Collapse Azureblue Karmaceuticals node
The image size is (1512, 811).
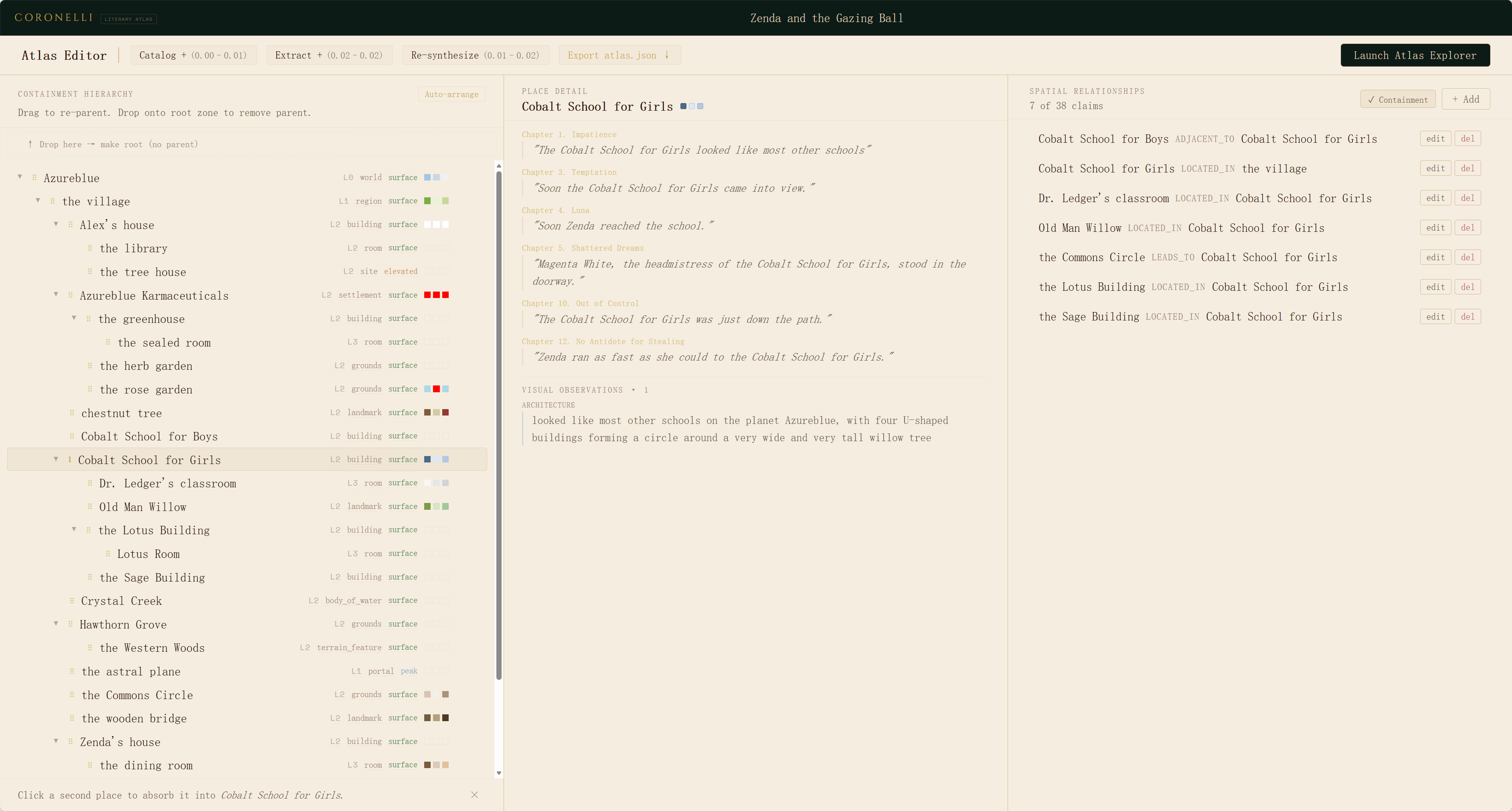(x=57, y=294)
